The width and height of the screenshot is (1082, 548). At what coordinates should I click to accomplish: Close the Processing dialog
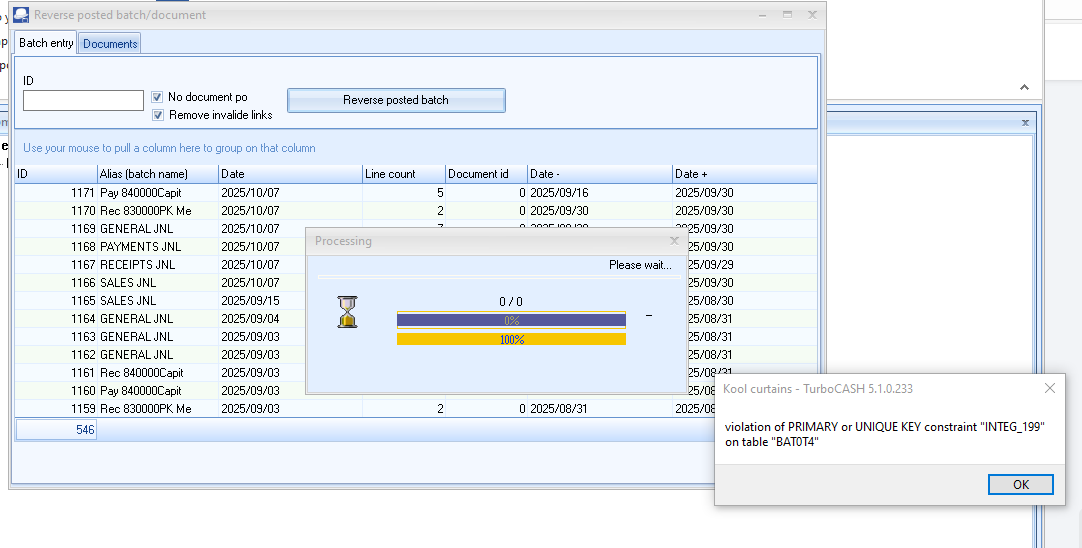(674, 241)
